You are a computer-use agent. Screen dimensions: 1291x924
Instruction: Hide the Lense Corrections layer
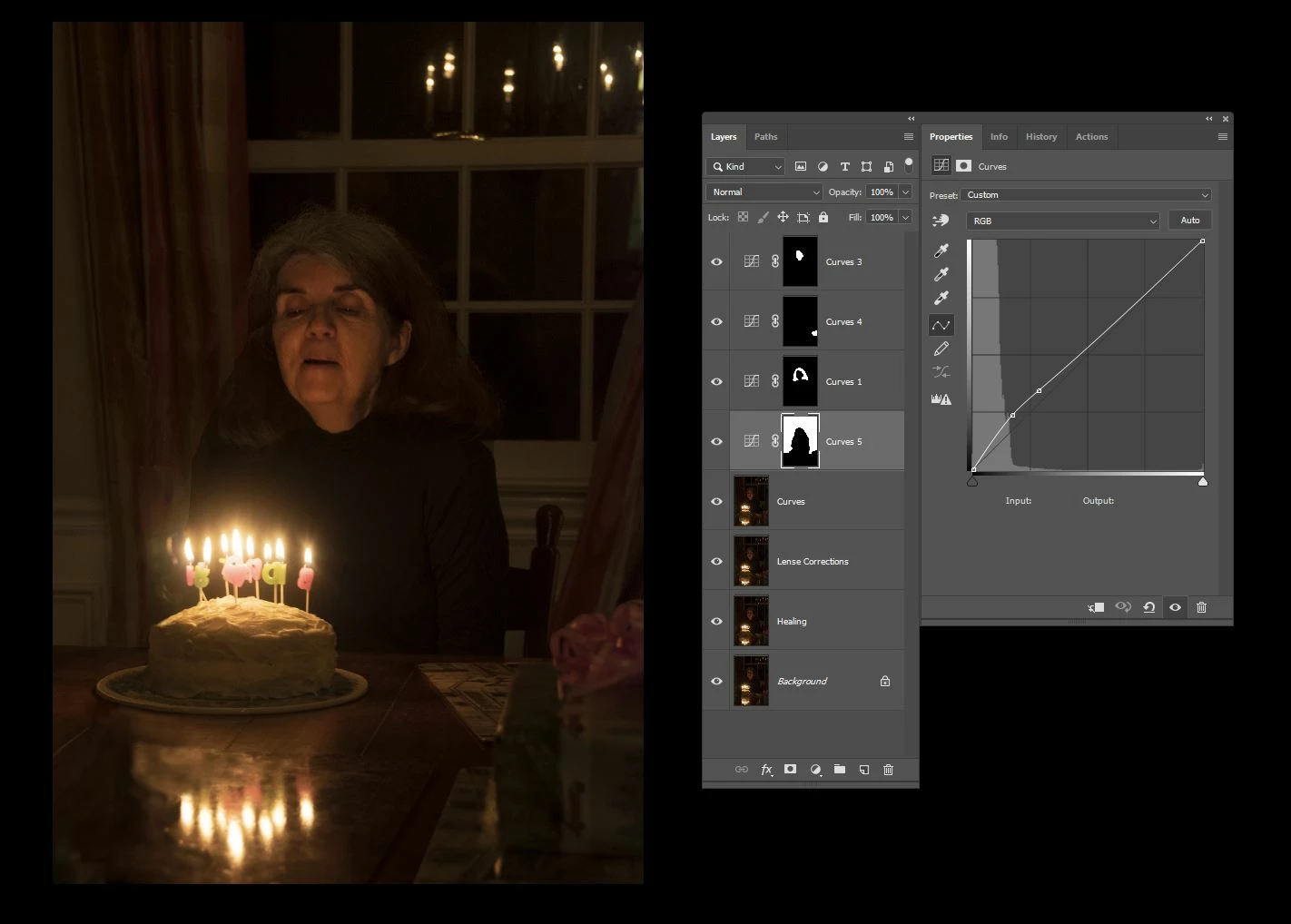pos(716,561)
